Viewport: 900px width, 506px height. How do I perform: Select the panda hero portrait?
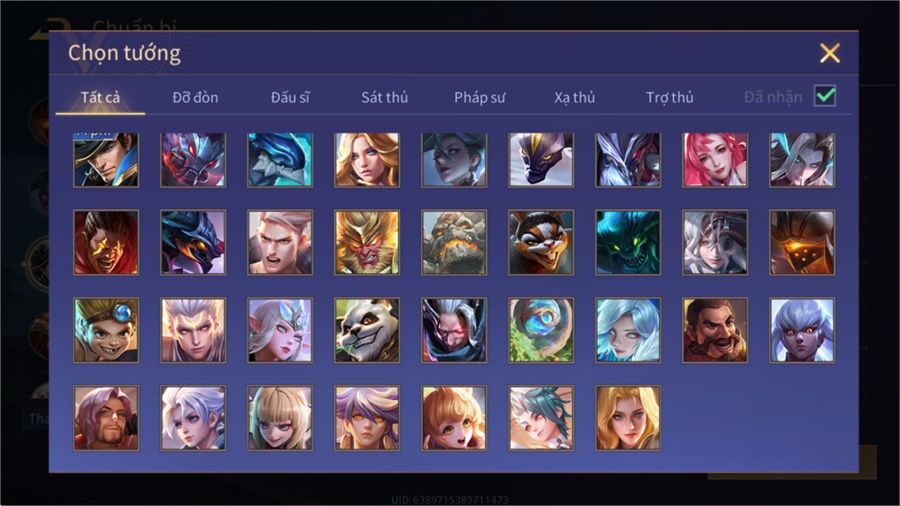point(367,330)
